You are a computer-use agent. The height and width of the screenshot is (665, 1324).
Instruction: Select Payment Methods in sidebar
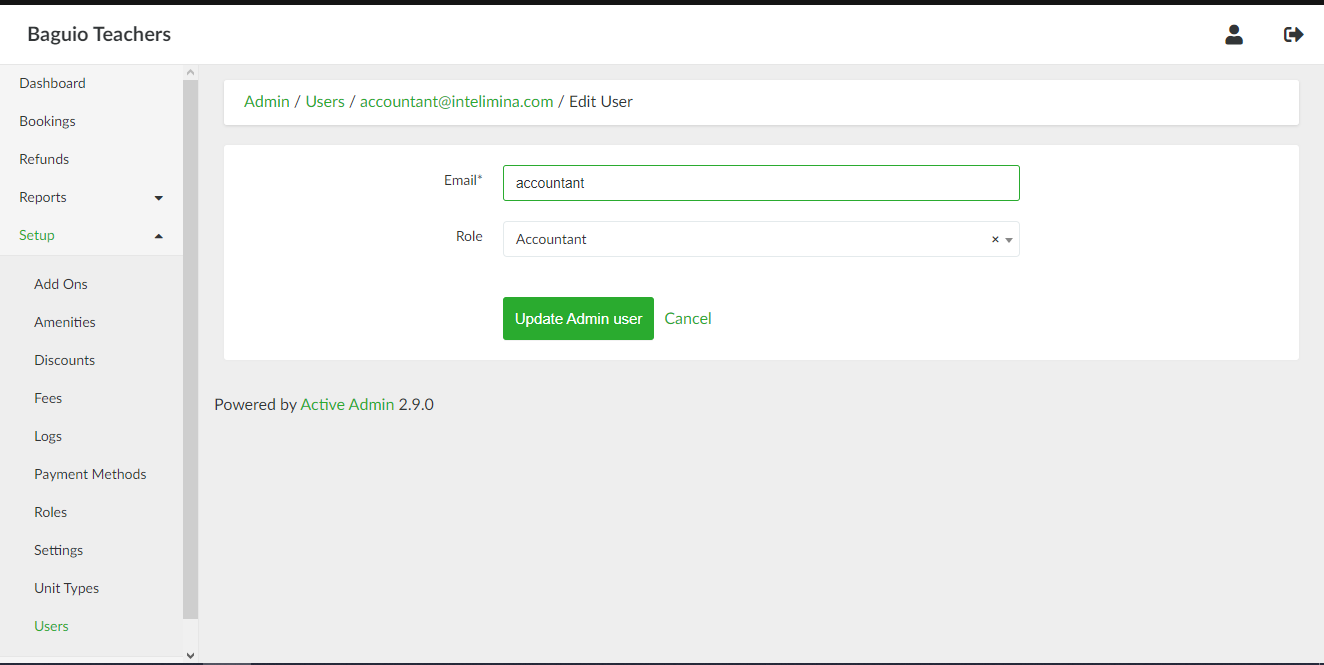point(90,474)
